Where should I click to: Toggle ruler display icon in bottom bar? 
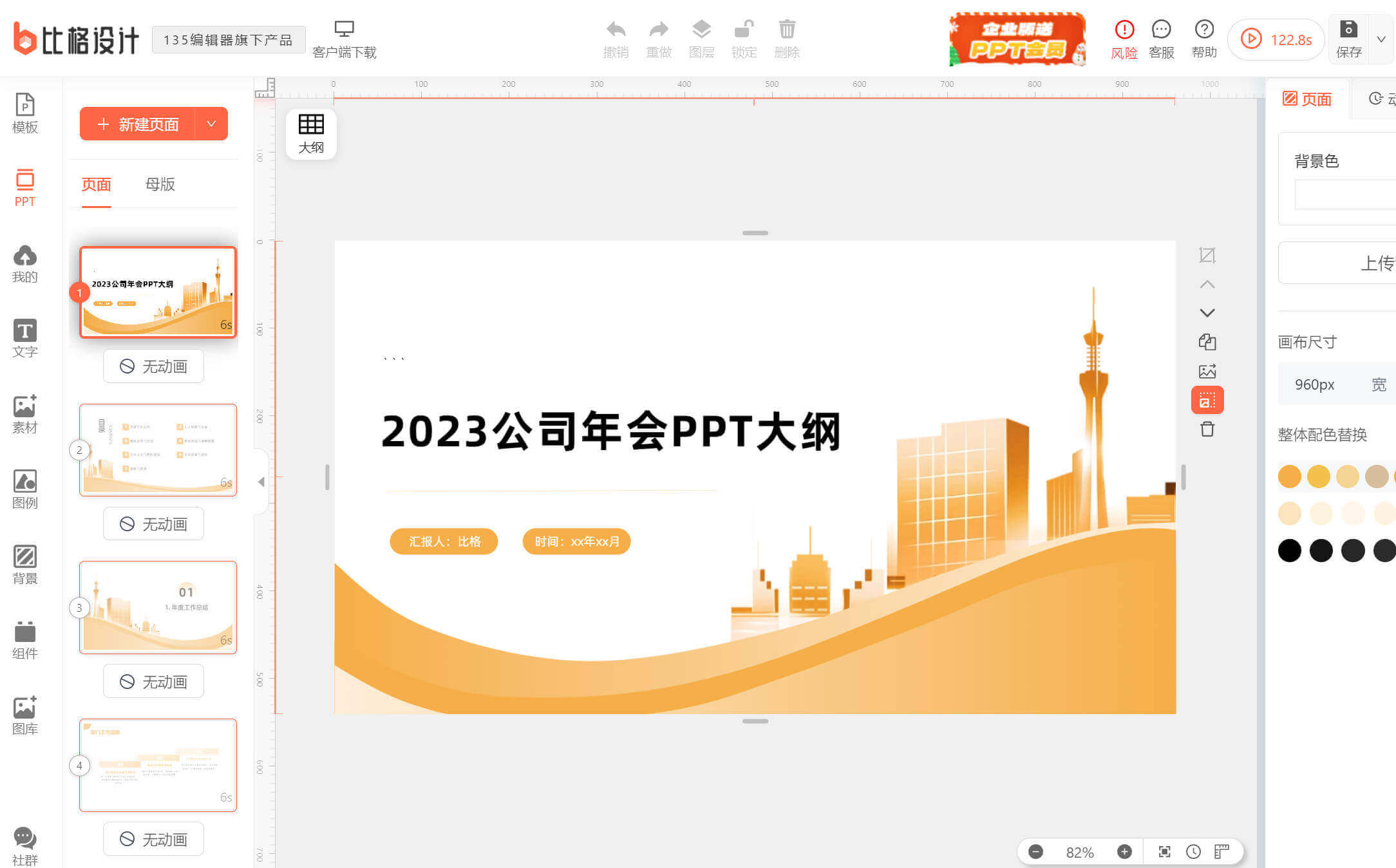coord(1221,852)
